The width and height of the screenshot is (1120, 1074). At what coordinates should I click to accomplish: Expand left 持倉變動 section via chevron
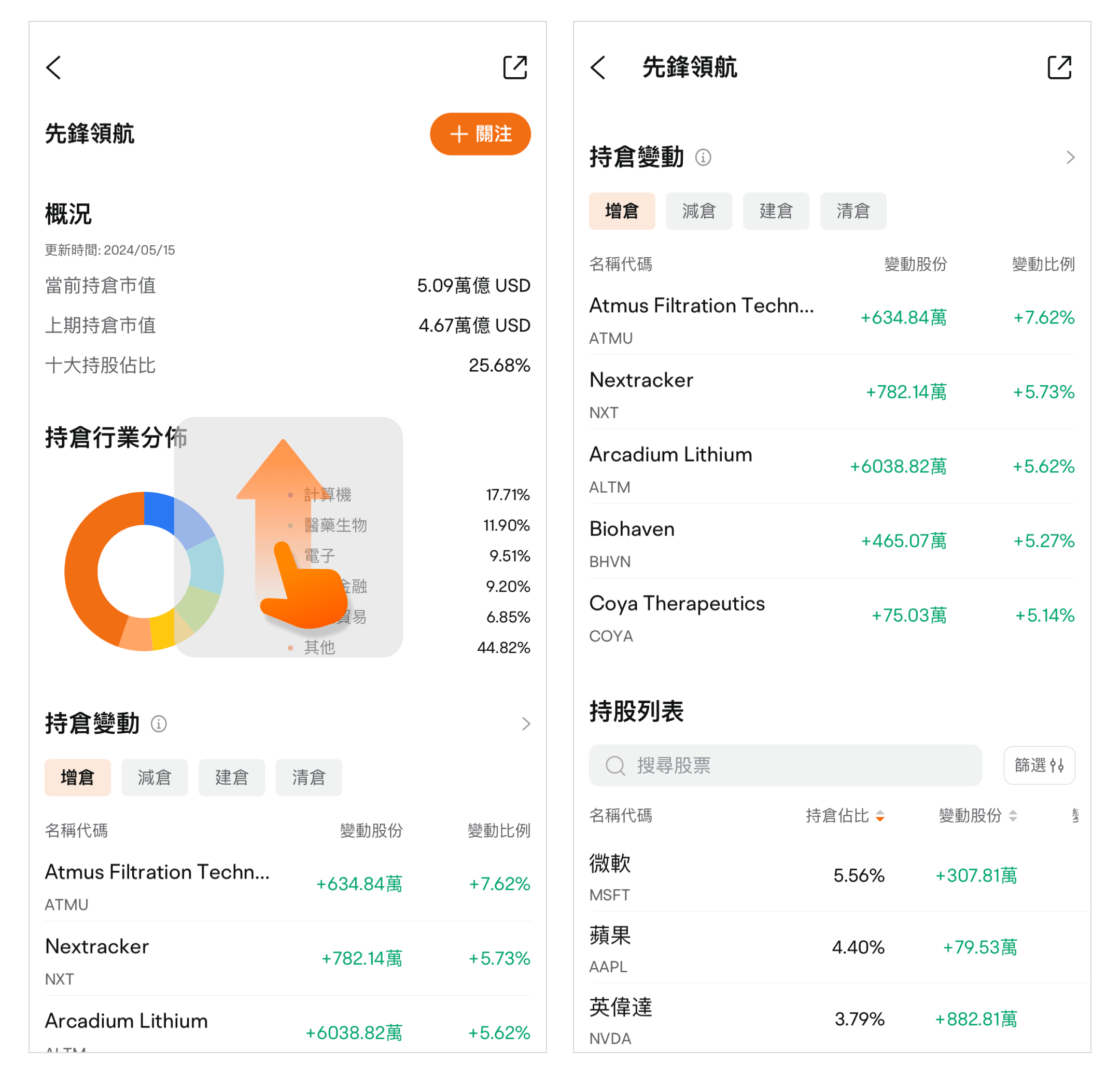526,723
